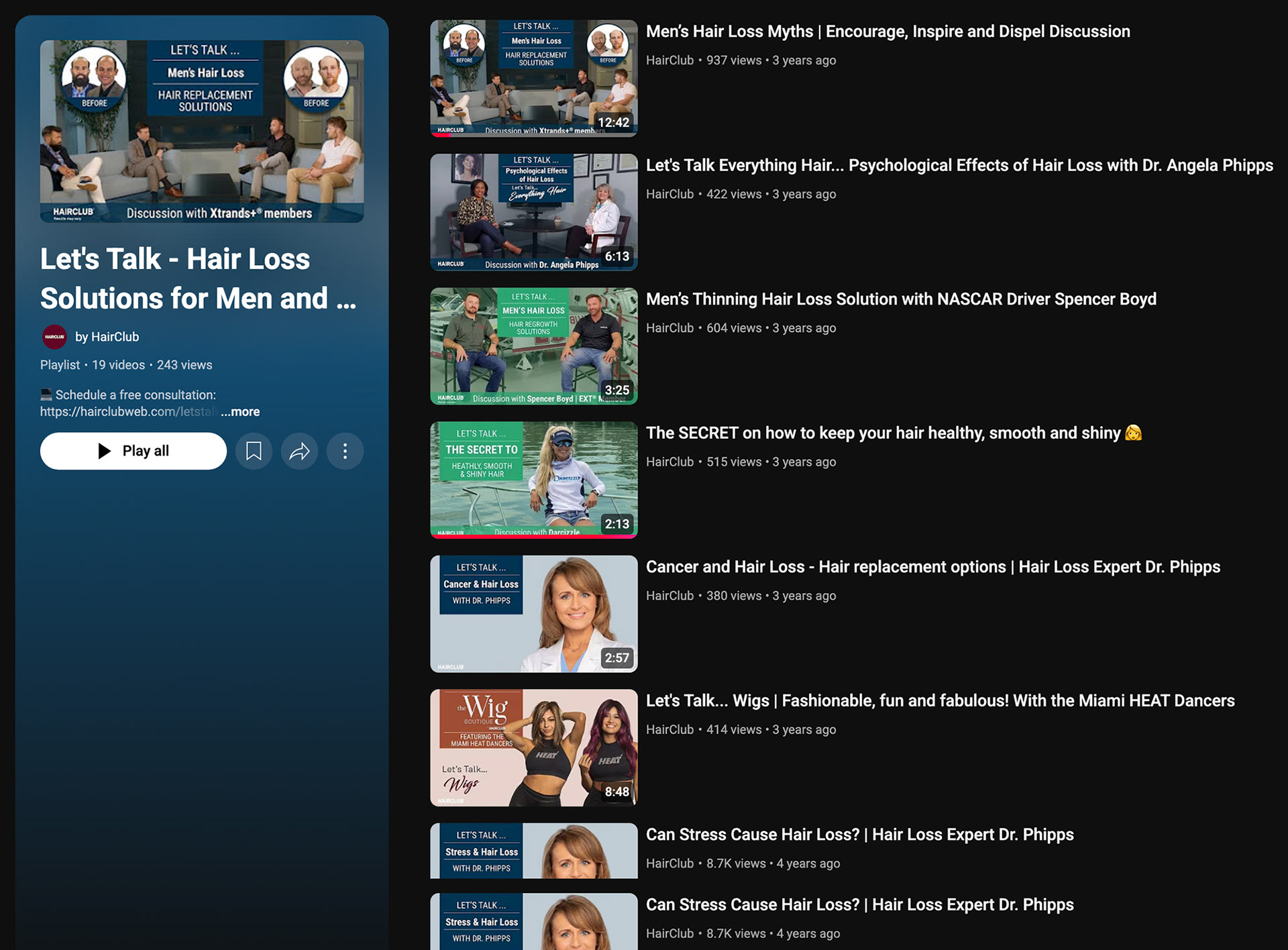The width and height of the screenshot is (1288, 950).
Task: Open the last Stress & Hair Loss thumbnail
Action: 533,920
